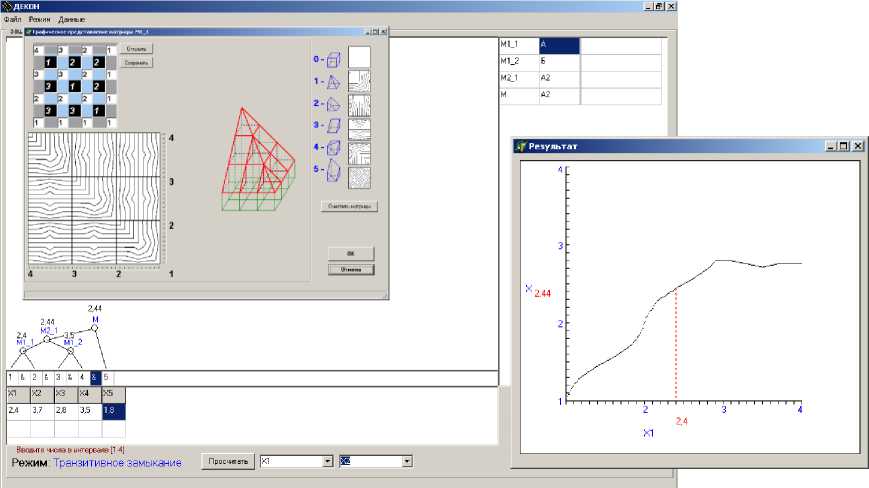Select the cell with value 2,8 under X3

(66, 411)
